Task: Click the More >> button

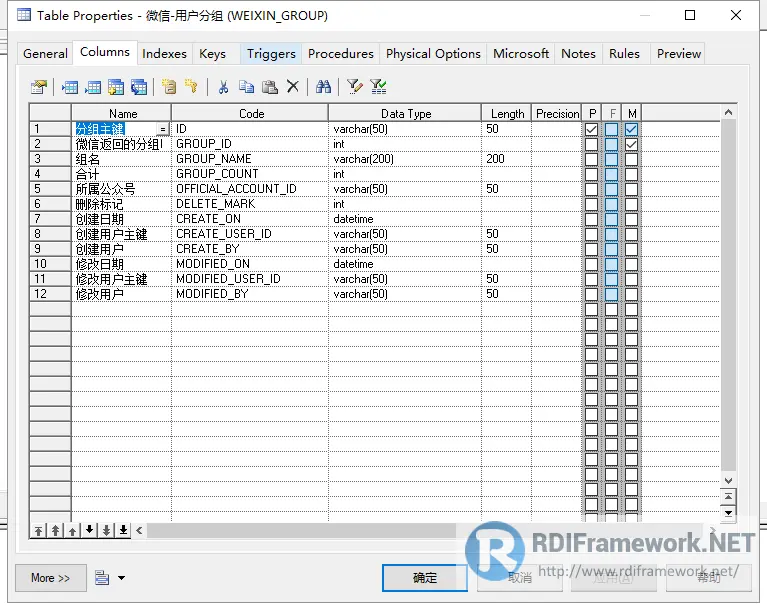Action: tap(51, 578)
